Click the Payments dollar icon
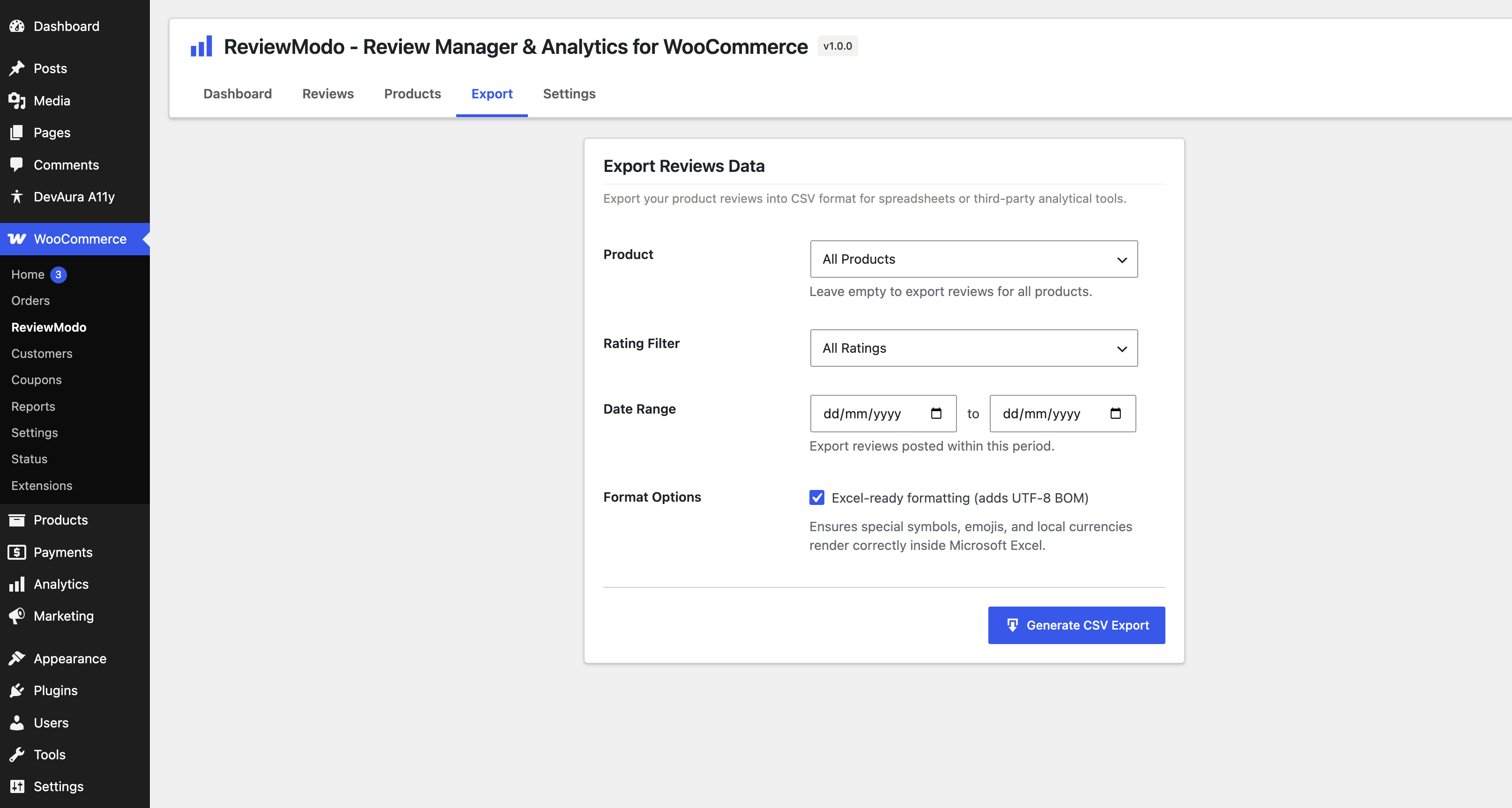This screenshot has width=1512, height=808. [x=17, y=552]
